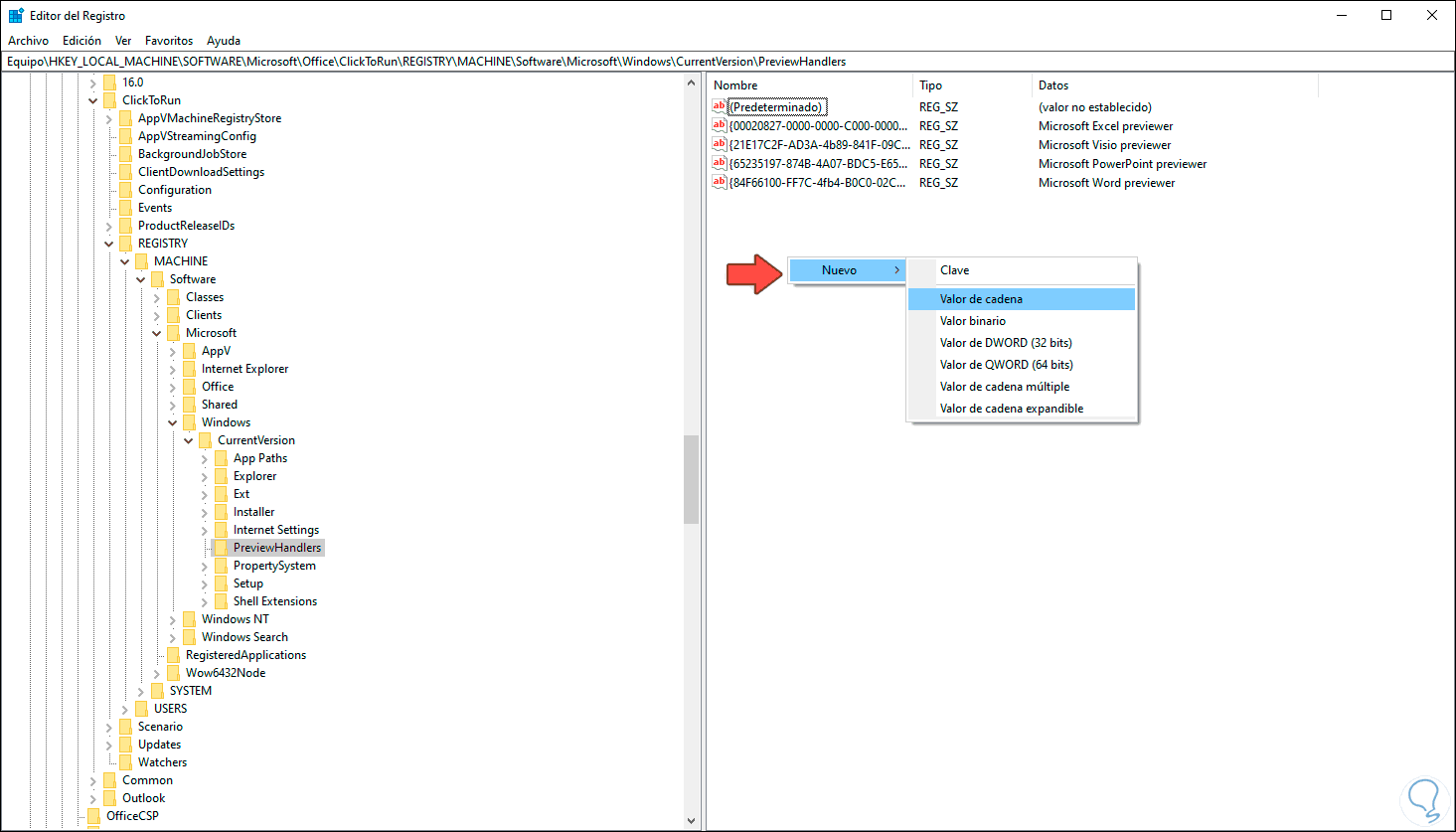Viewport: 1456px width, 832px height.
Task: Click the Explorer folder icon
Action: [221, 476]
